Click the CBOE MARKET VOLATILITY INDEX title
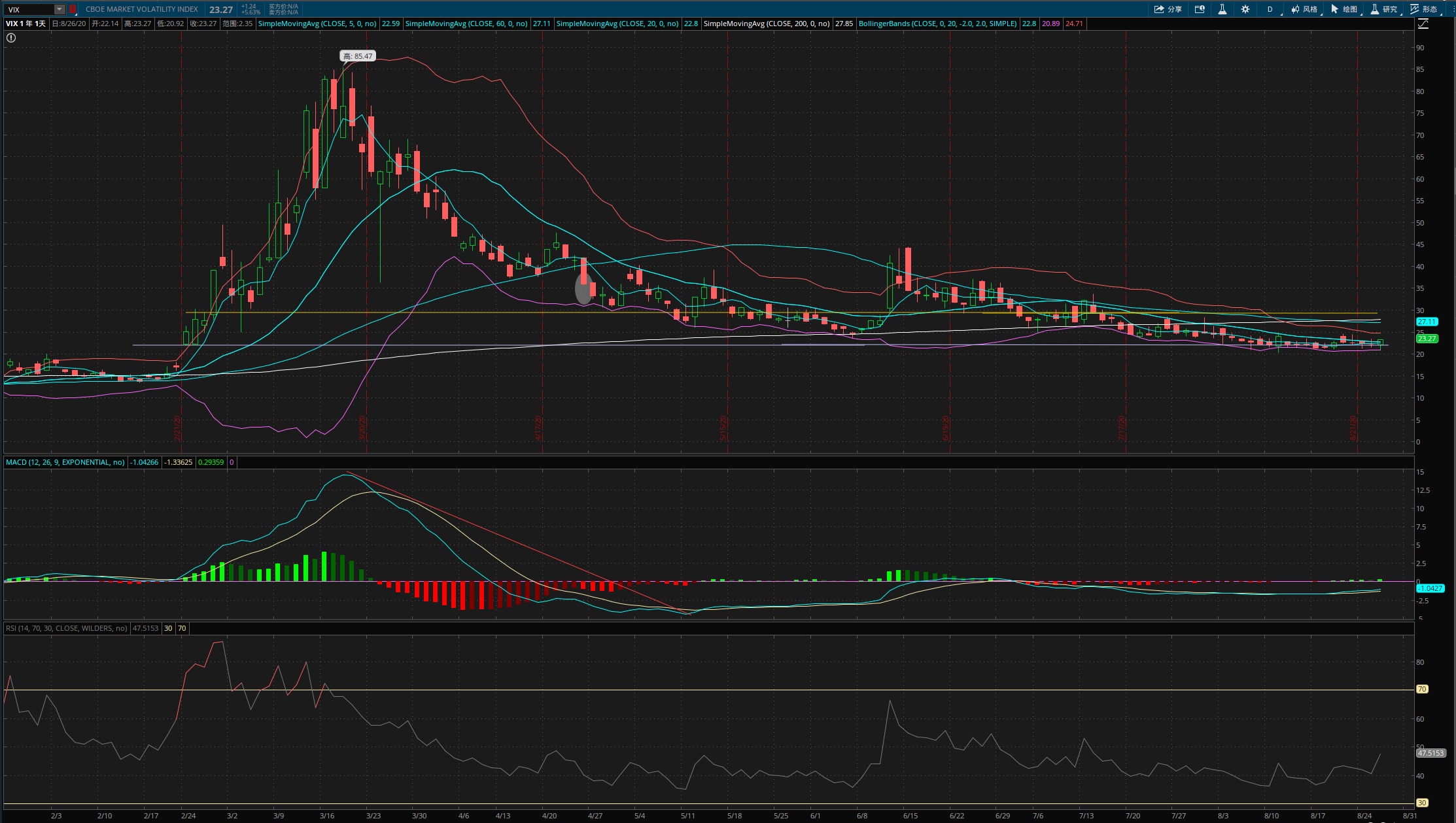 click(x=142, y=9)
